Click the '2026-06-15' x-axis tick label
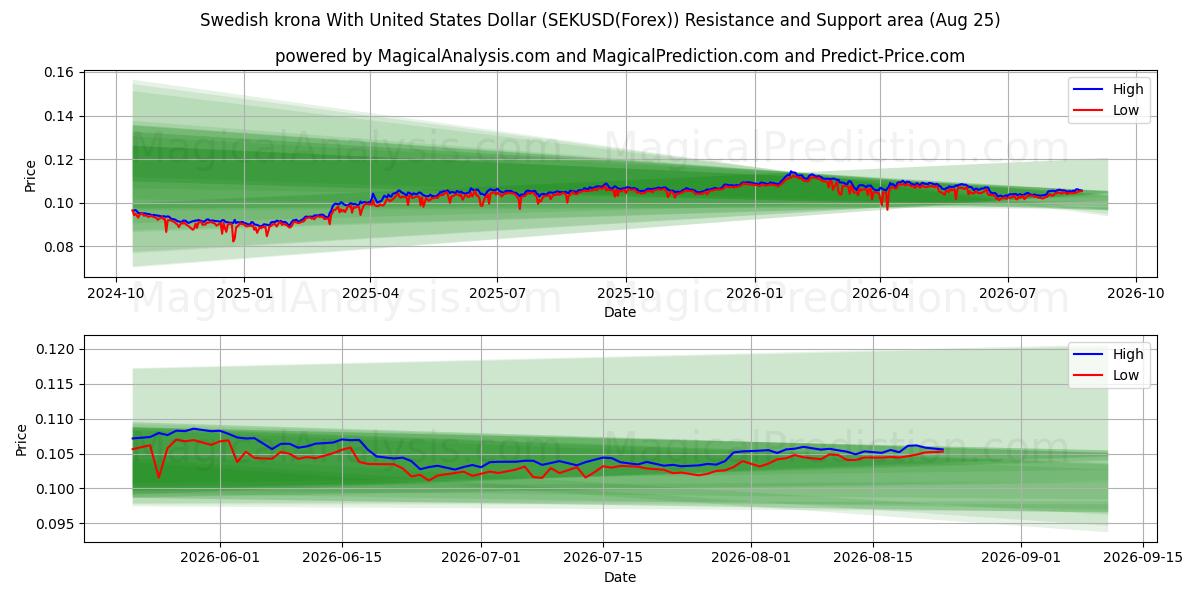 (x=342, y=558)
